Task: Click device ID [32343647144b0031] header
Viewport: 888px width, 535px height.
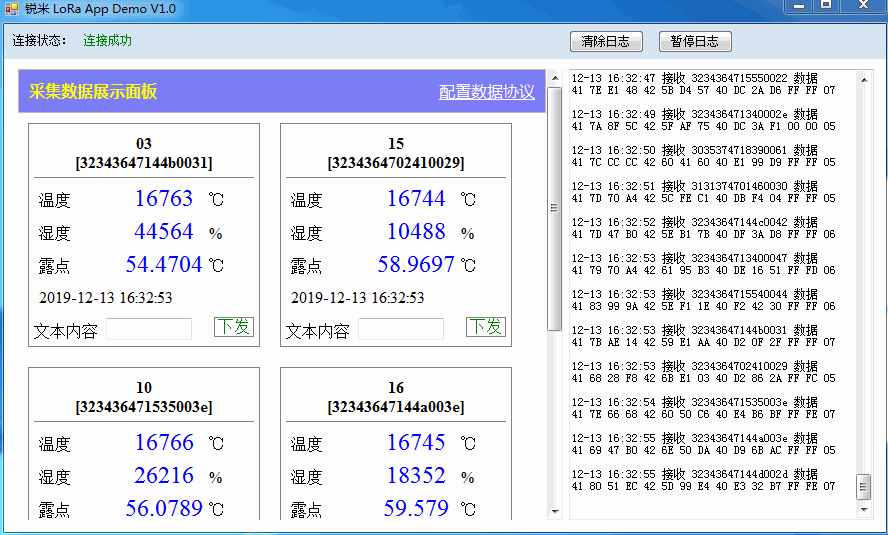Action: coord(144,164)
